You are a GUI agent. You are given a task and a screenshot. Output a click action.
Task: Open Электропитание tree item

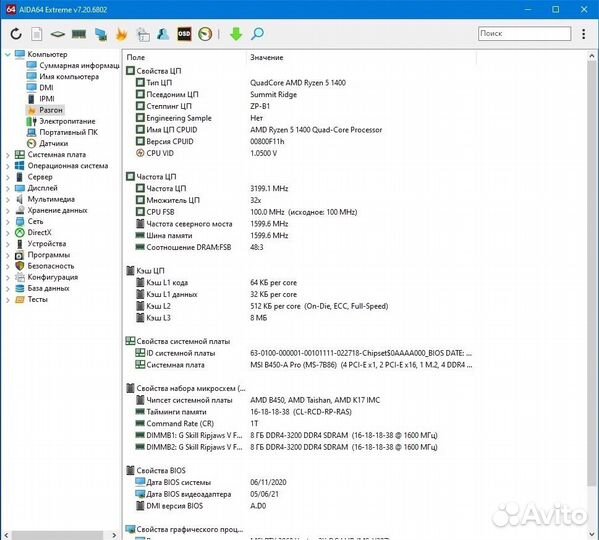point(60,121)
